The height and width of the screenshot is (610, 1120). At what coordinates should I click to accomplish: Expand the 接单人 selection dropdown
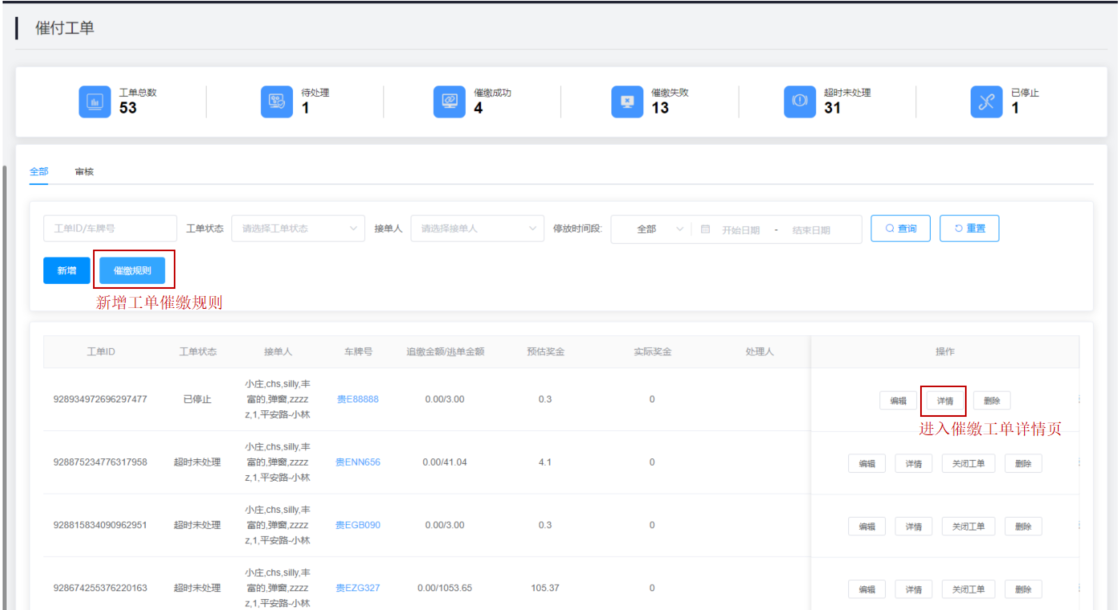(x=477, y=229)
